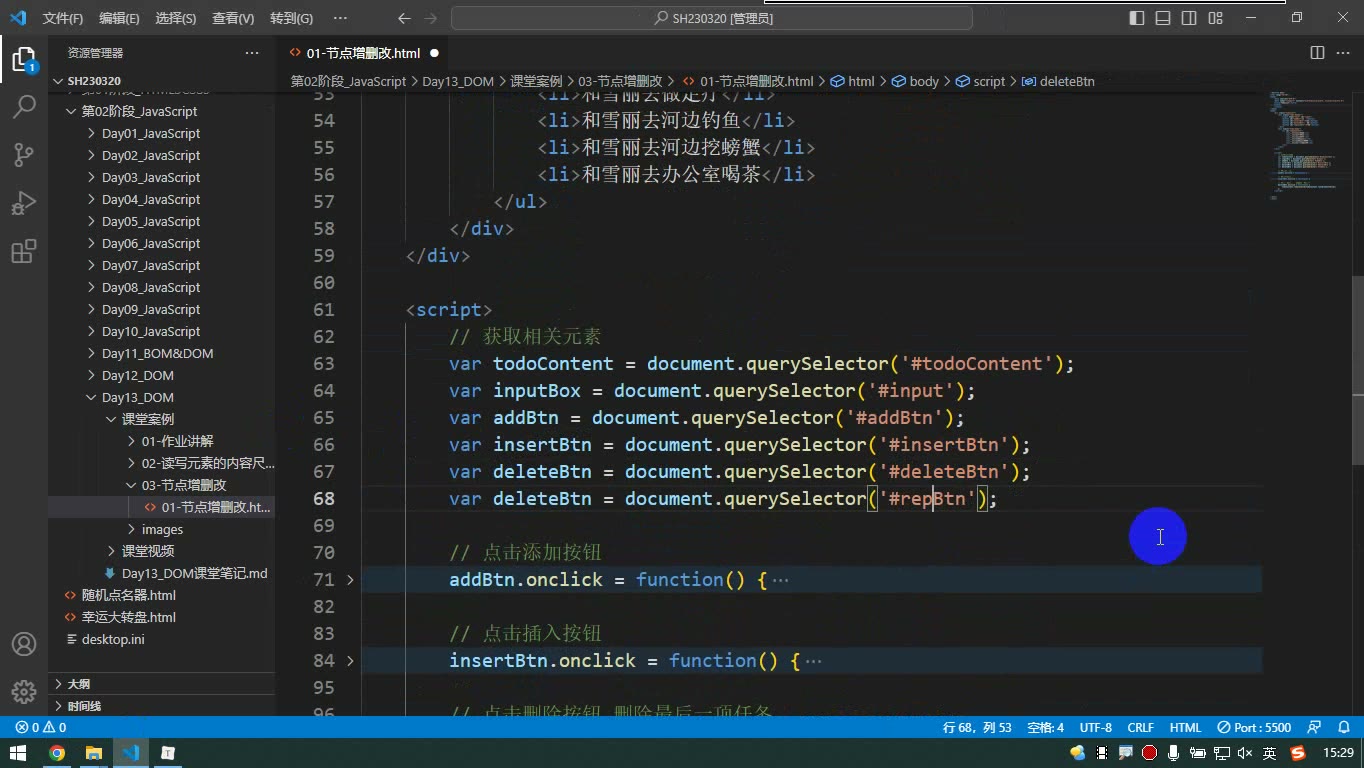Open the Source Control view icon
Image resolution: width=1364 pixels, height=768 pixels.
pyautogui.click(x=24, y=154)
